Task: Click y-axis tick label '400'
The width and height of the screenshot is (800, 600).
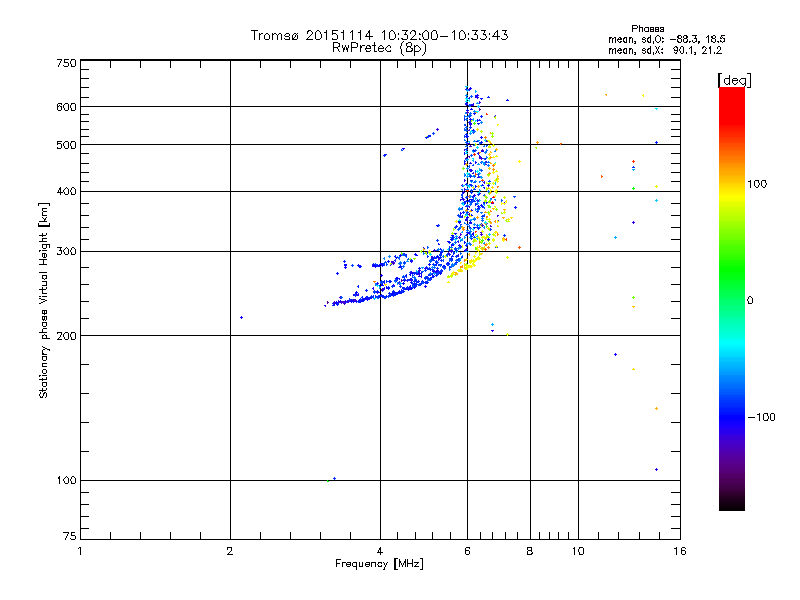Action: tap(67, 191)
